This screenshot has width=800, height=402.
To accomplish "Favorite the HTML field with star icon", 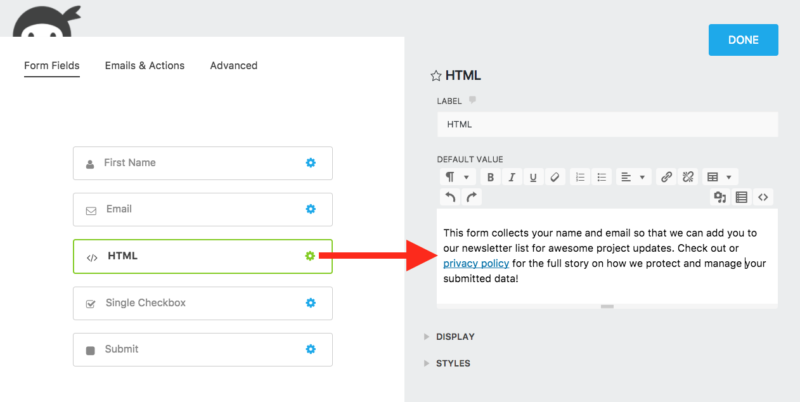I will point(436,76).
